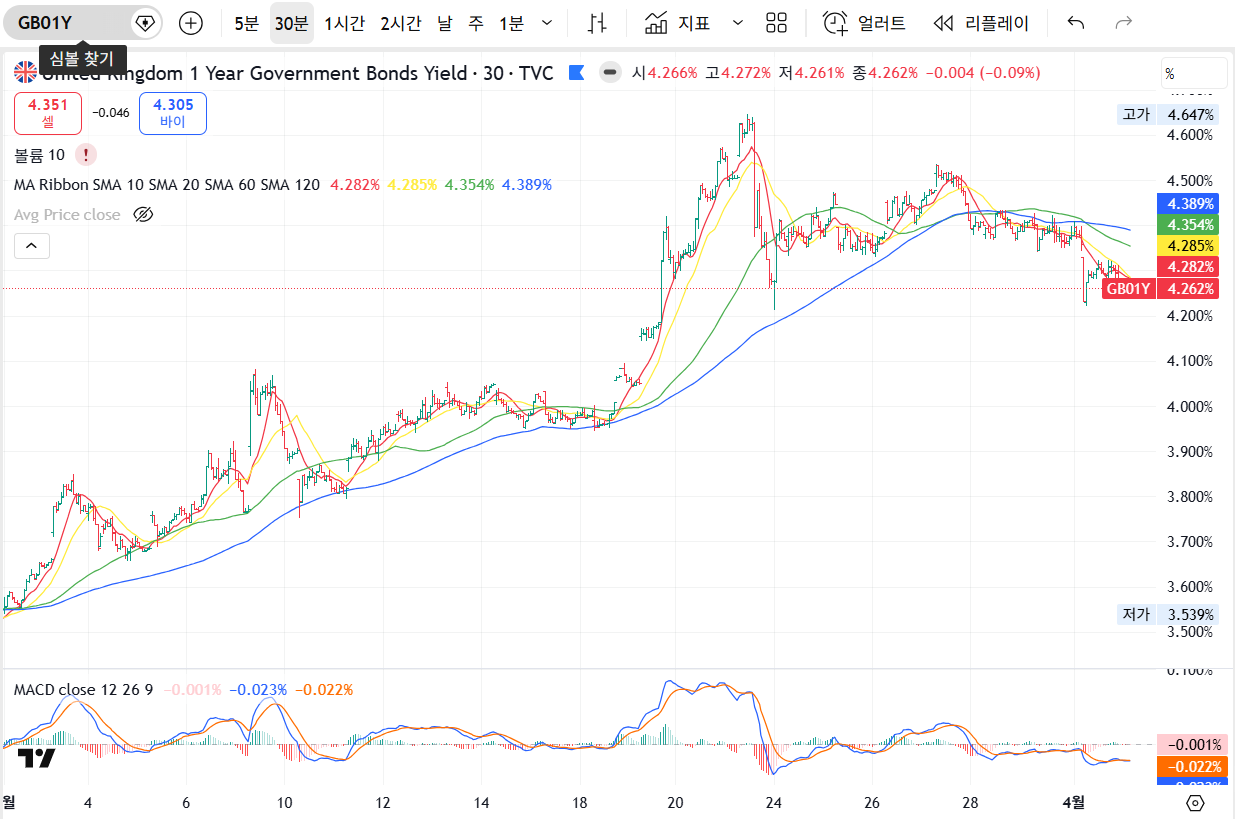The height and width of the screenshot is (819, 1235).
Task: Open the 지표 indicators menu
Action: pyautogui.click(x=678, y=23)
